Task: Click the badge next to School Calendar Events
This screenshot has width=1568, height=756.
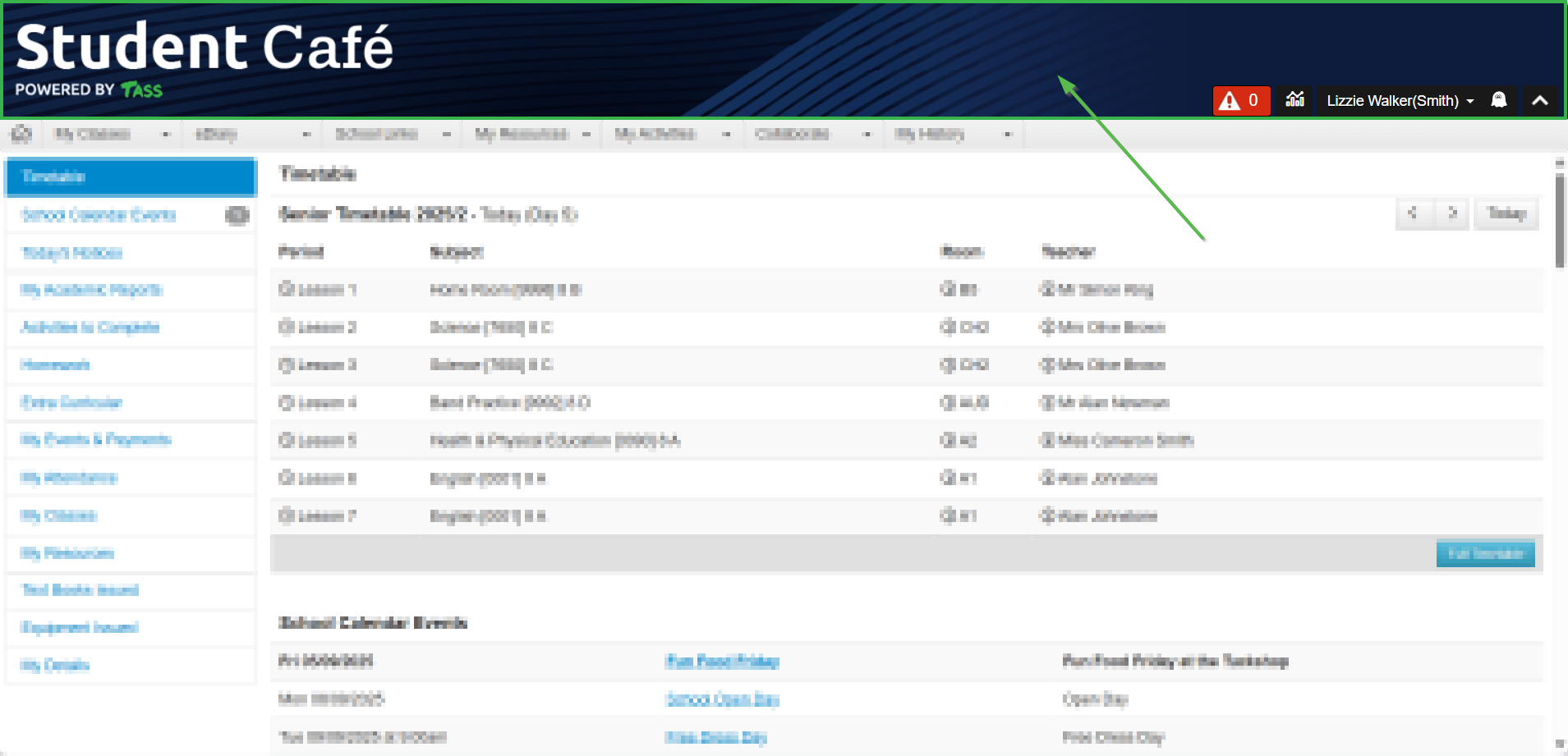Action: (237, 215)
